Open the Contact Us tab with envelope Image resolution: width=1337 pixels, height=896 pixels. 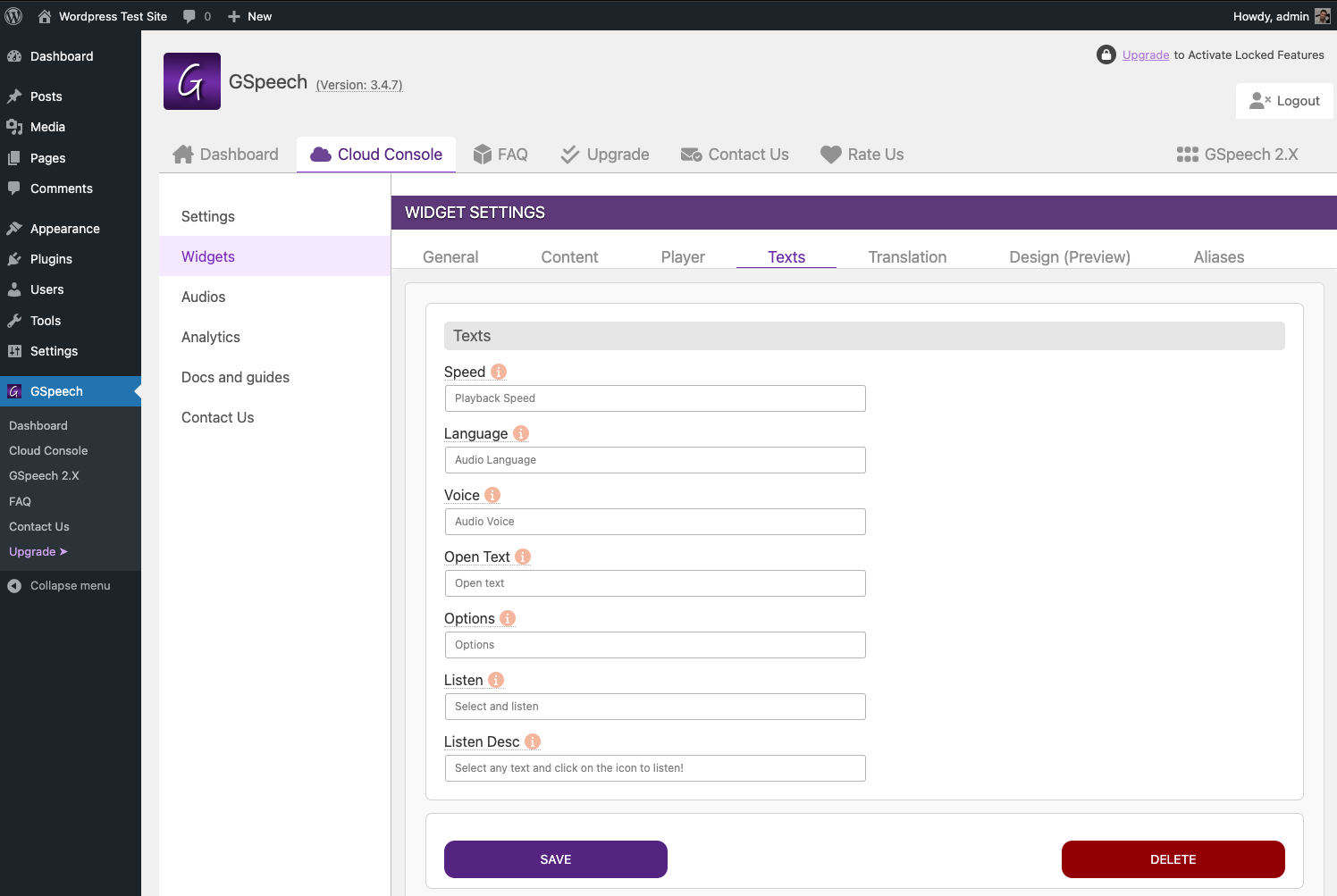click(735, 155)
